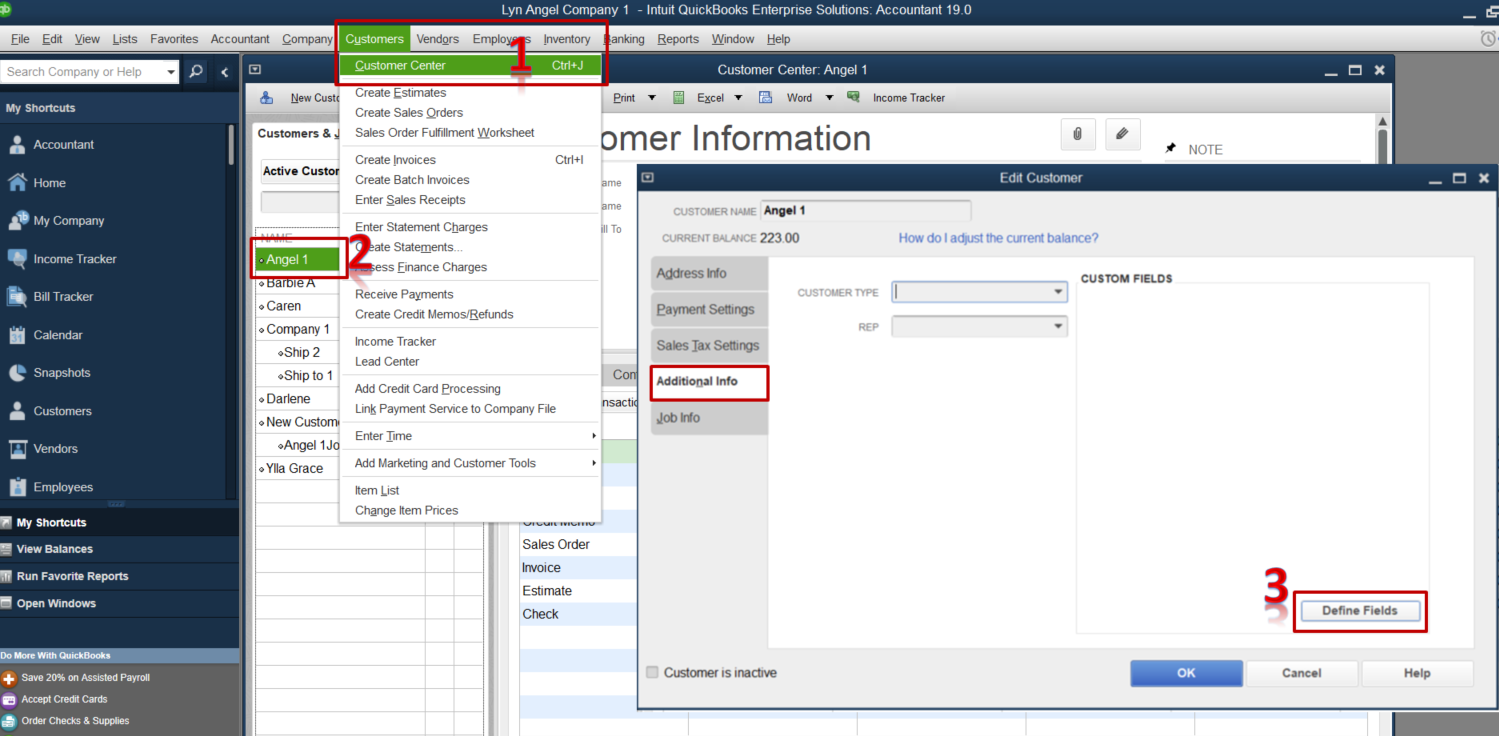
Task: Open the Edit Customer window menu icon
Action: point(648,178)
